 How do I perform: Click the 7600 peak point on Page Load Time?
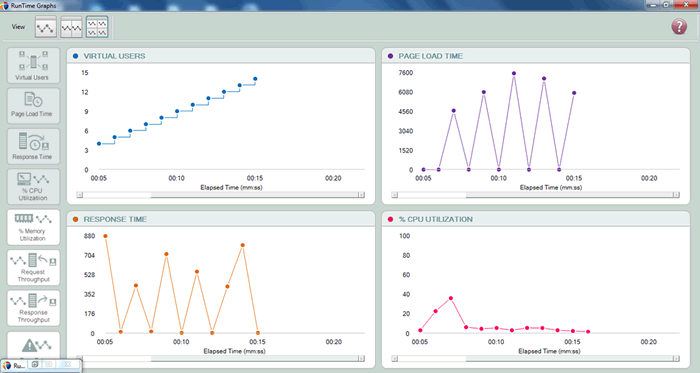(x=514, y=73)
